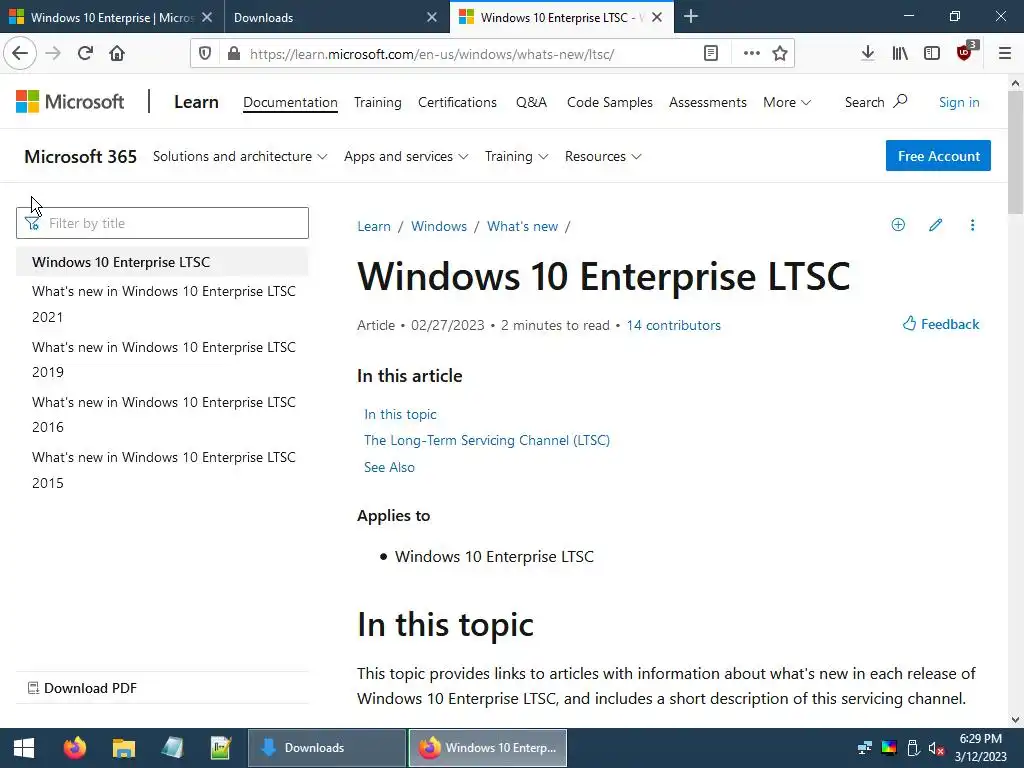Open a new browser tab
Screen dimensions: 1024x768
click(x=690, y=16)
